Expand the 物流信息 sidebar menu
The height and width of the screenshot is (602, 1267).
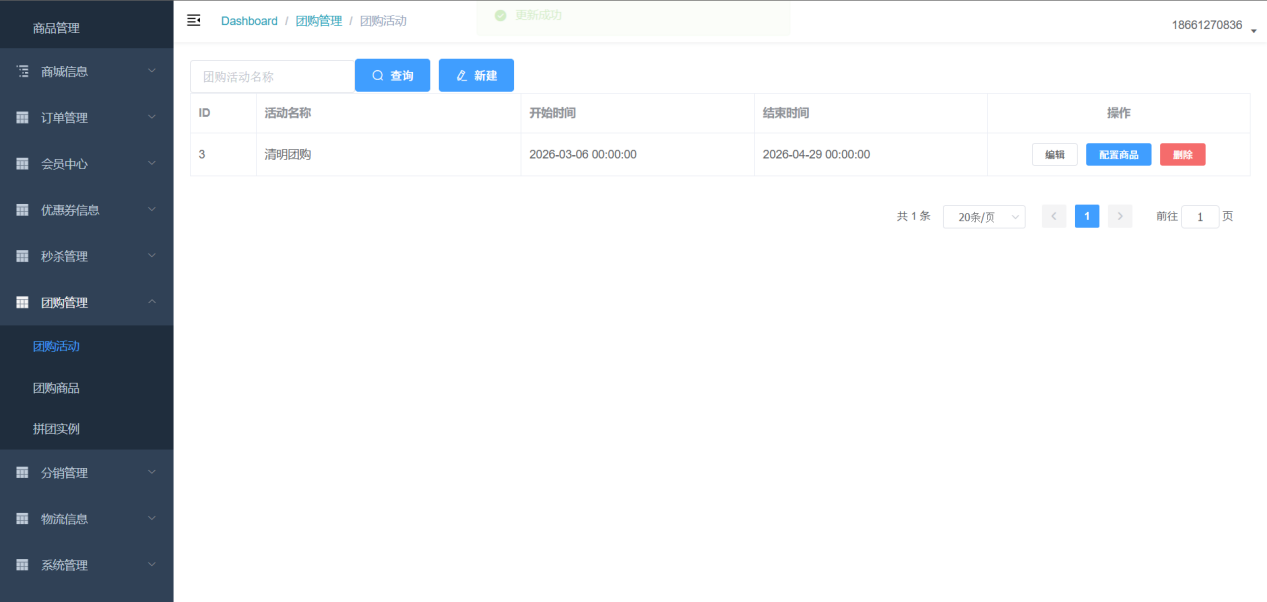[86, 519]
